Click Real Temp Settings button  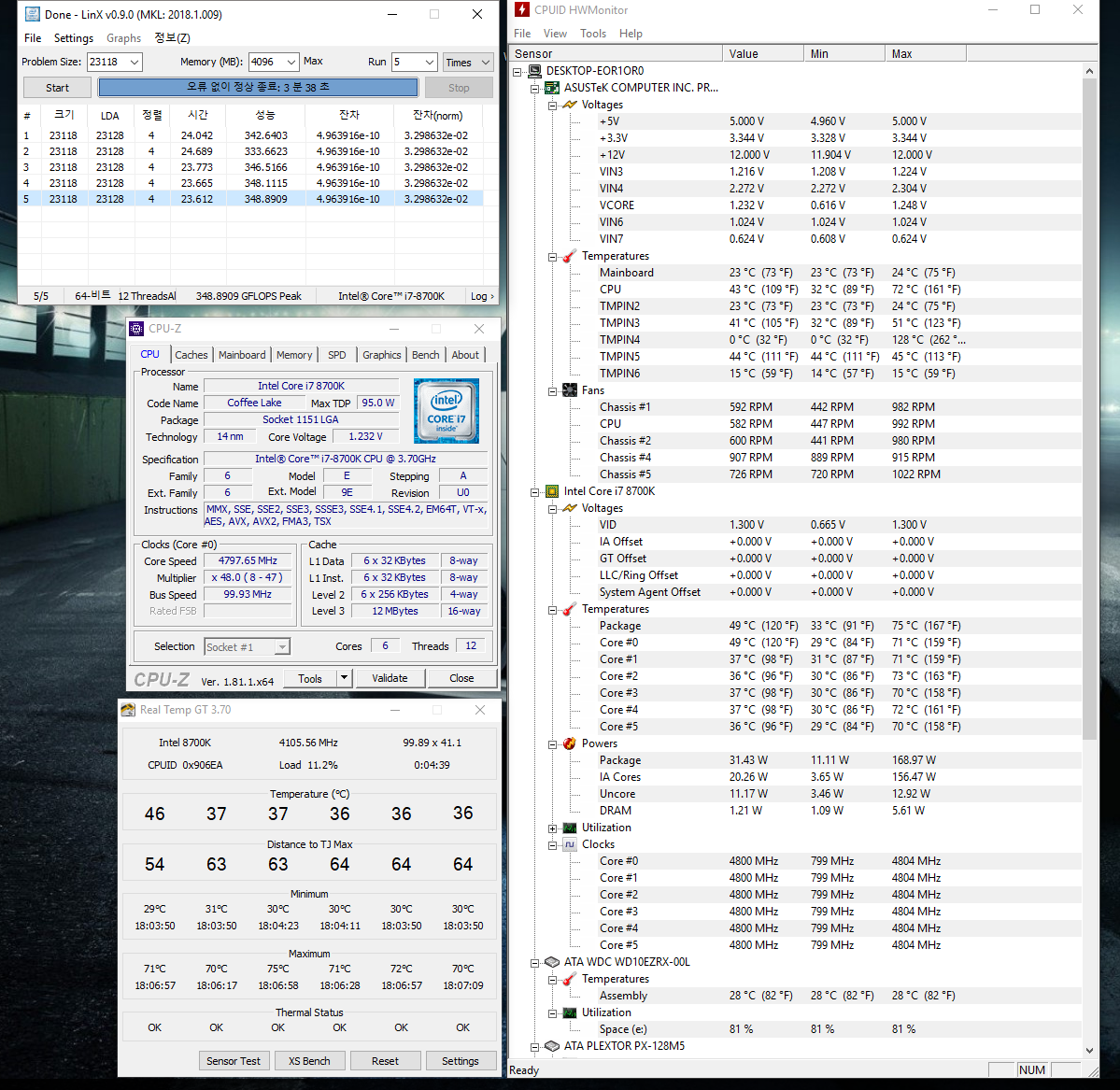(460, 1061)
